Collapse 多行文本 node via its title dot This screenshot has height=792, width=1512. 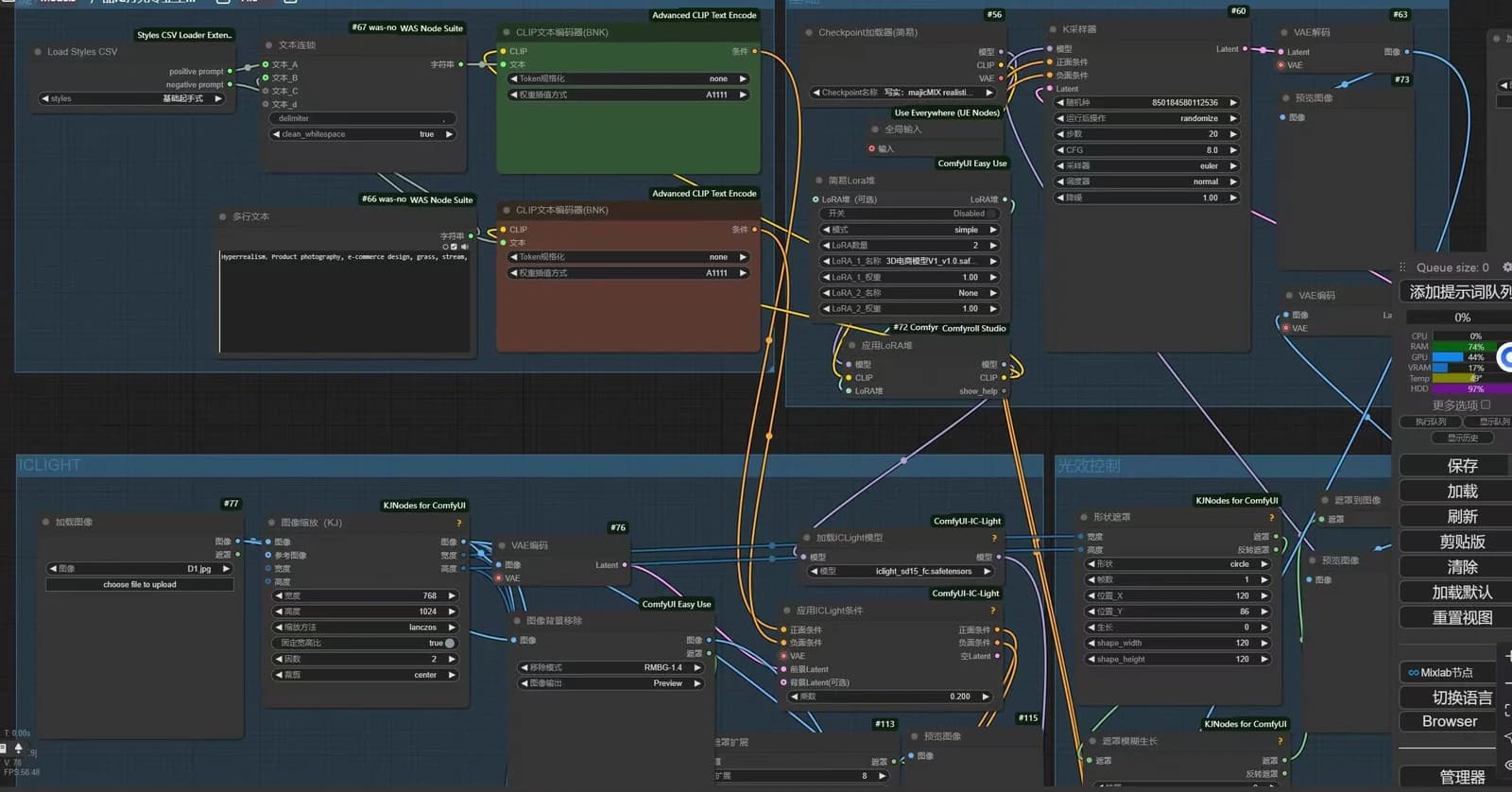click(x=223, y=216)
